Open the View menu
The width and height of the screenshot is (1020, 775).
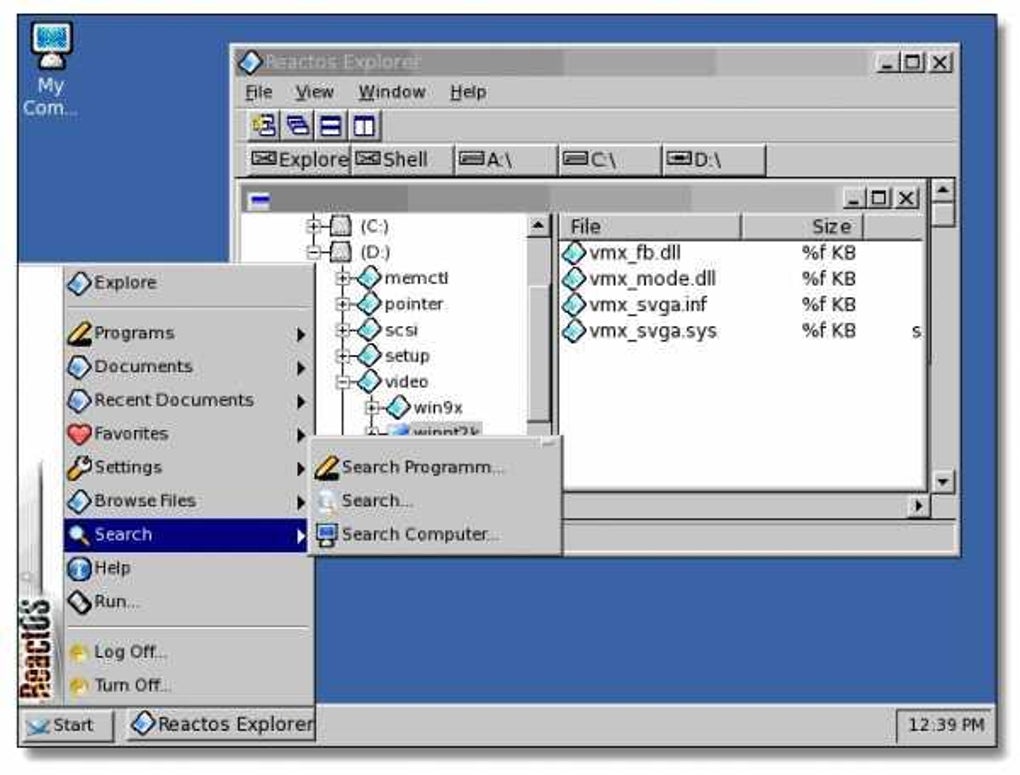314,92
